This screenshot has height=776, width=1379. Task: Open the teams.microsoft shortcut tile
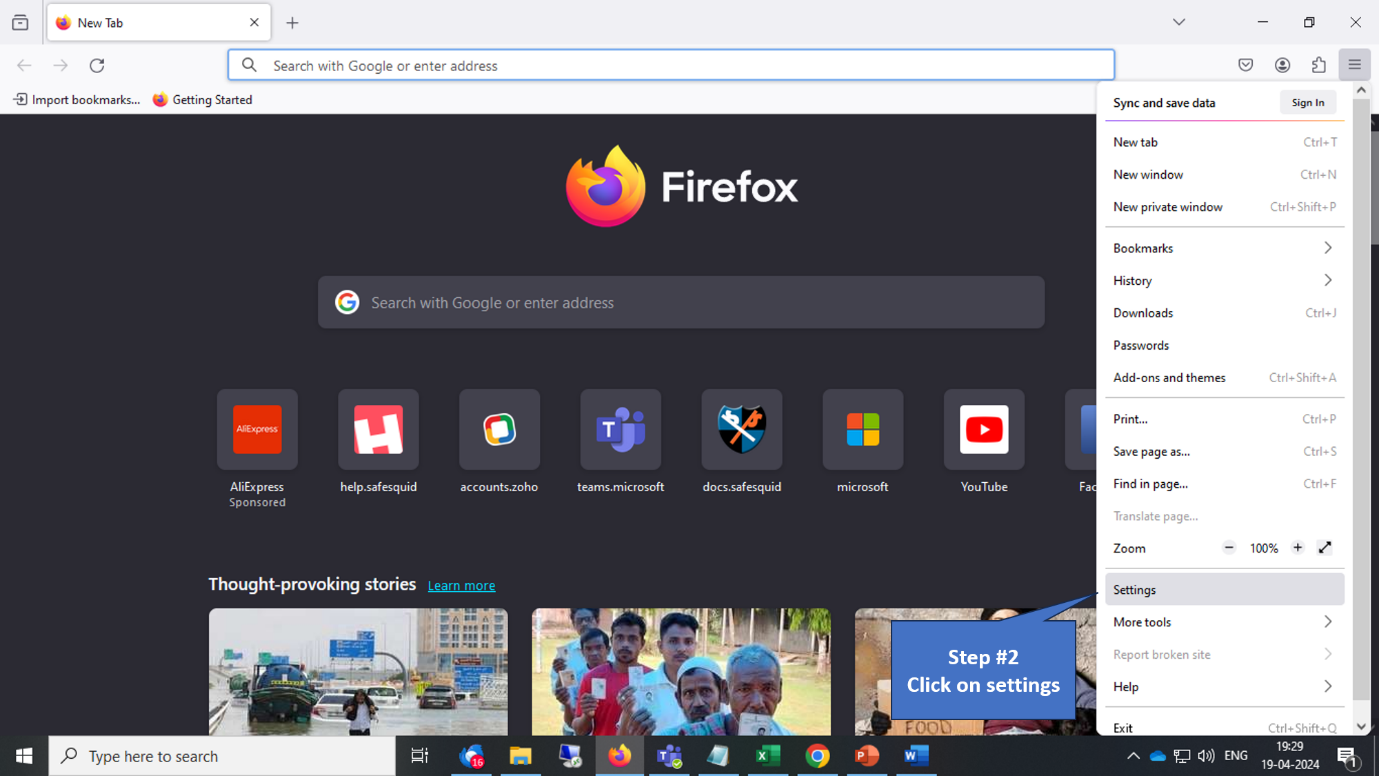[x=620, y=431]
